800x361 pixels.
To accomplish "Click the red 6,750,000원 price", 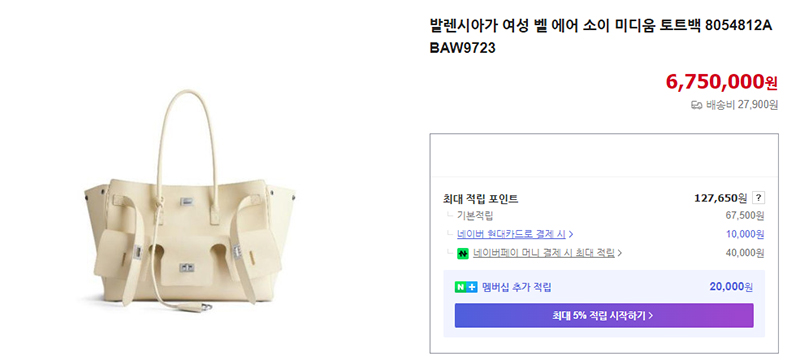I will click(721, 81).
